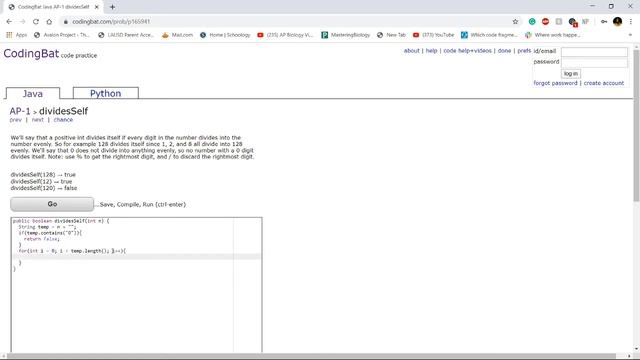640x360 pixels.
Task: Click the 'dividesSelf(12) → true' example text
Action: click(x=41, y=182)
